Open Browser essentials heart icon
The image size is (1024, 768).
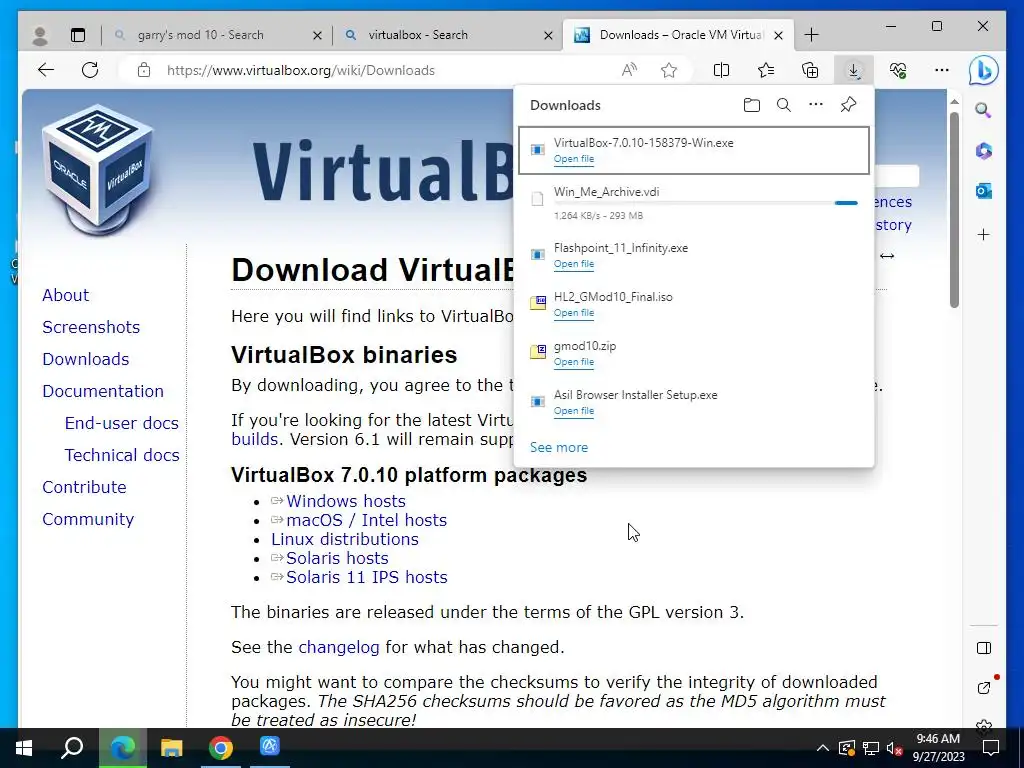(898, 70)
